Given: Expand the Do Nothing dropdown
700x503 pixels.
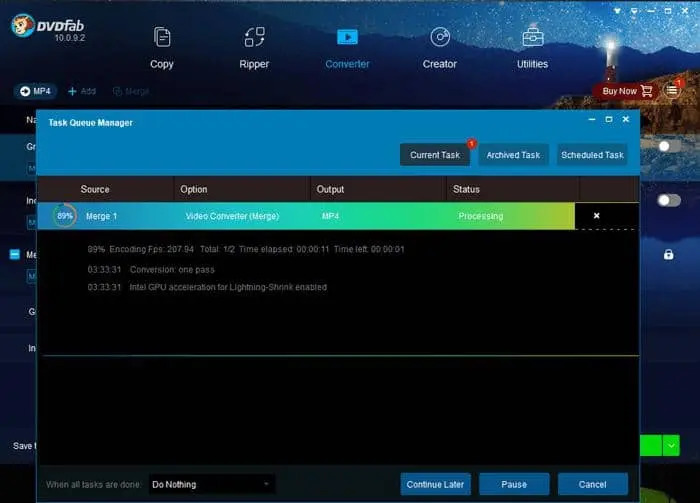Looking at the screenshot, I should pyautogui.click(x=211, y=484).
